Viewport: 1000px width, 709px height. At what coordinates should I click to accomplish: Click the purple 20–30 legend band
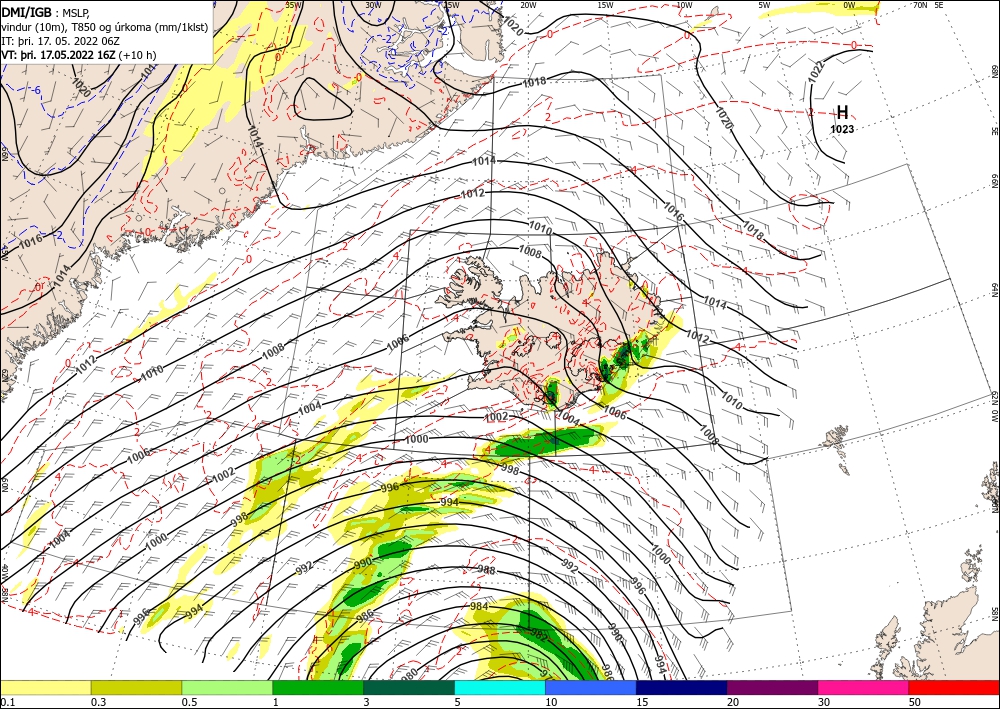pyautogui.click(x=772, y=688)
